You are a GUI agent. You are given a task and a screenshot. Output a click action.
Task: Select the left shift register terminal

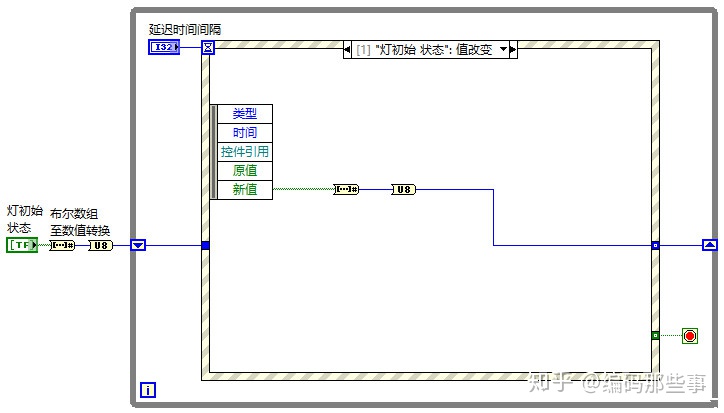[x=138, y=245]
